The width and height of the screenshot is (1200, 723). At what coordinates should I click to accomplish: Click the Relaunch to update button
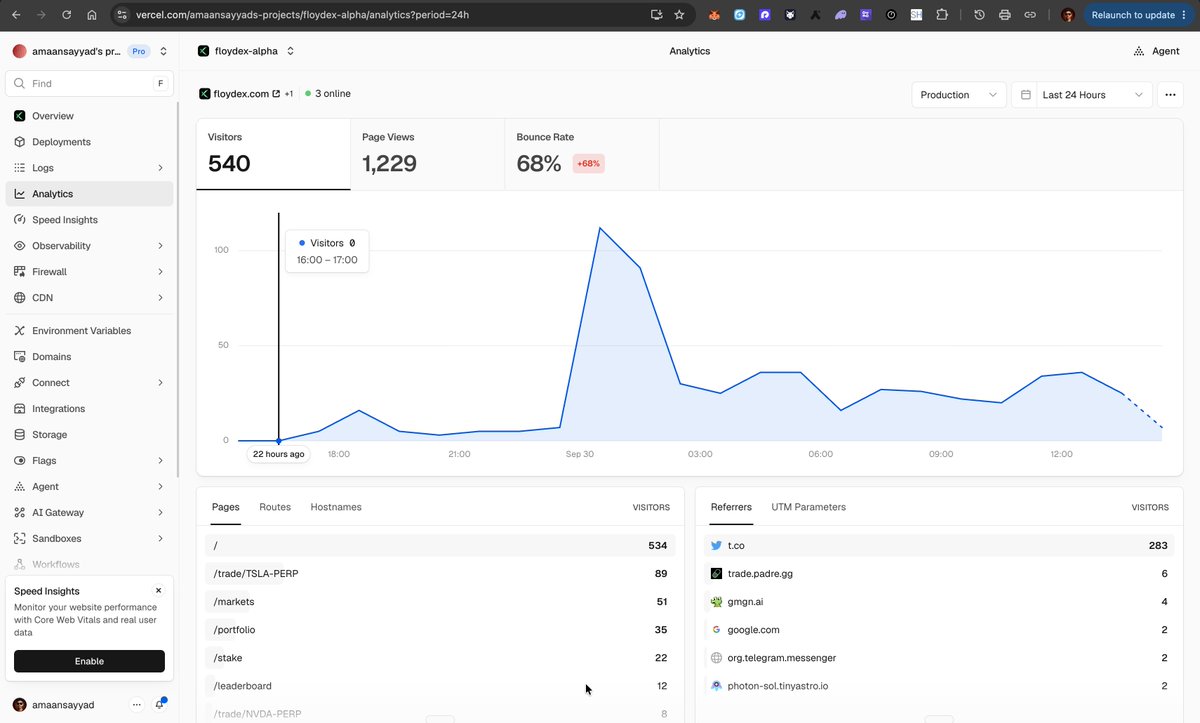pyautogui.click(x=1139, y=15)
